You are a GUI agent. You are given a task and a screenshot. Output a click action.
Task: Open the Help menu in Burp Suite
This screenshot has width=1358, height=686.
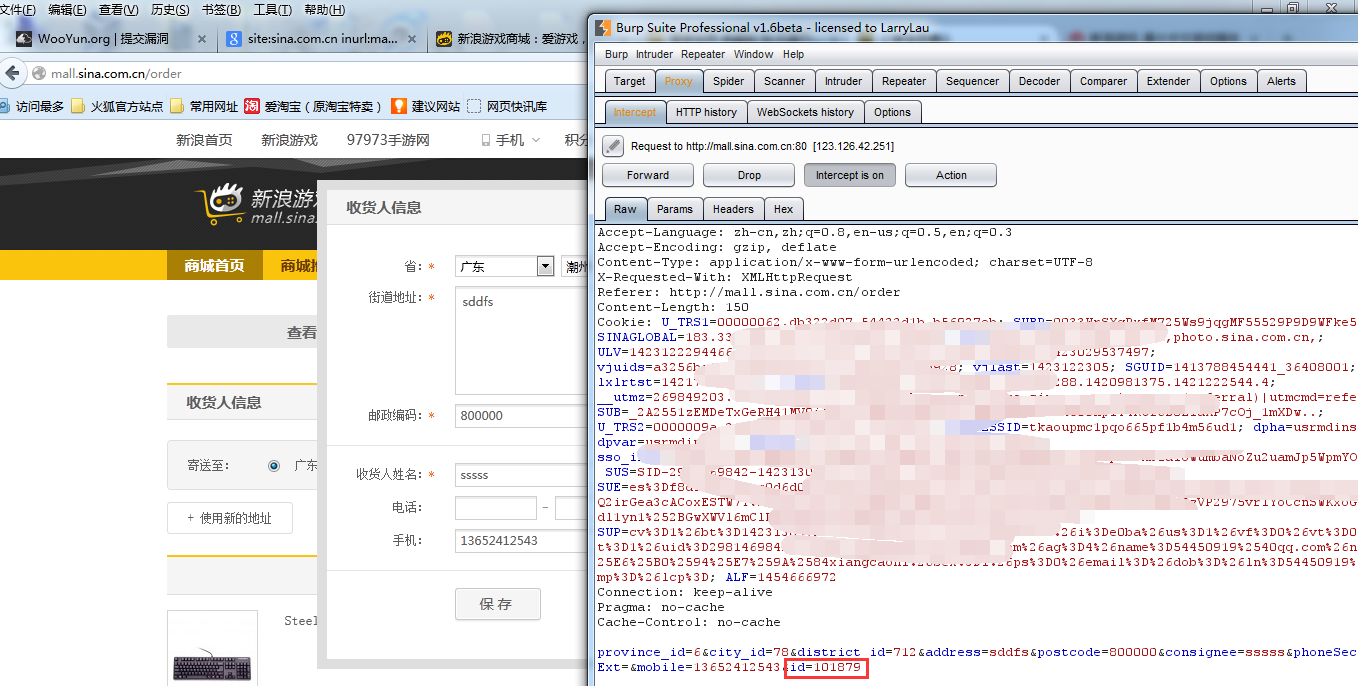(x=793, y=54)
